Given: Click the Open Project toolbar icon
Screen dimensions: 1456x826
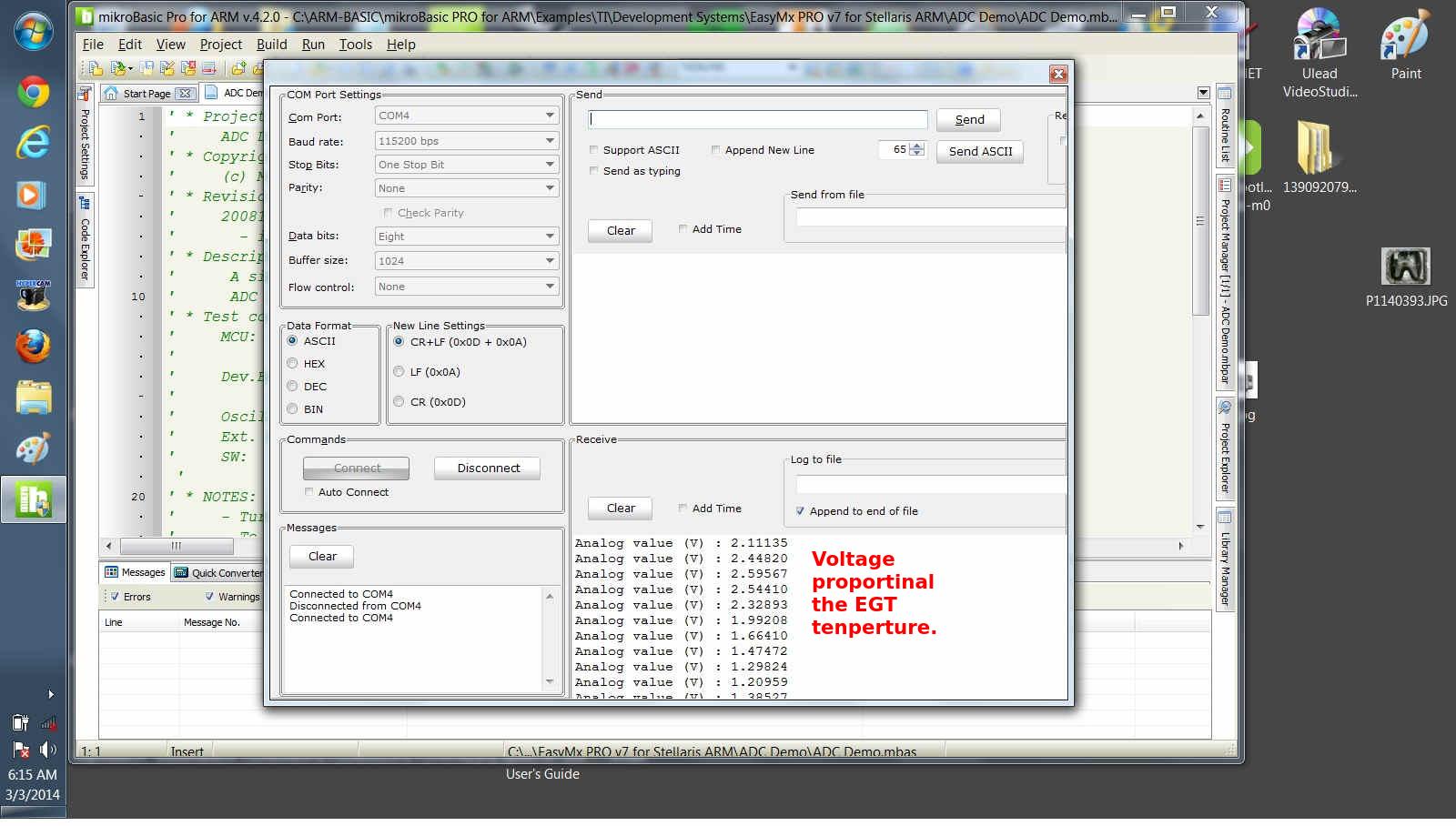Looking at the screenshot, I should pyautogui.click(x=119, y=68).
